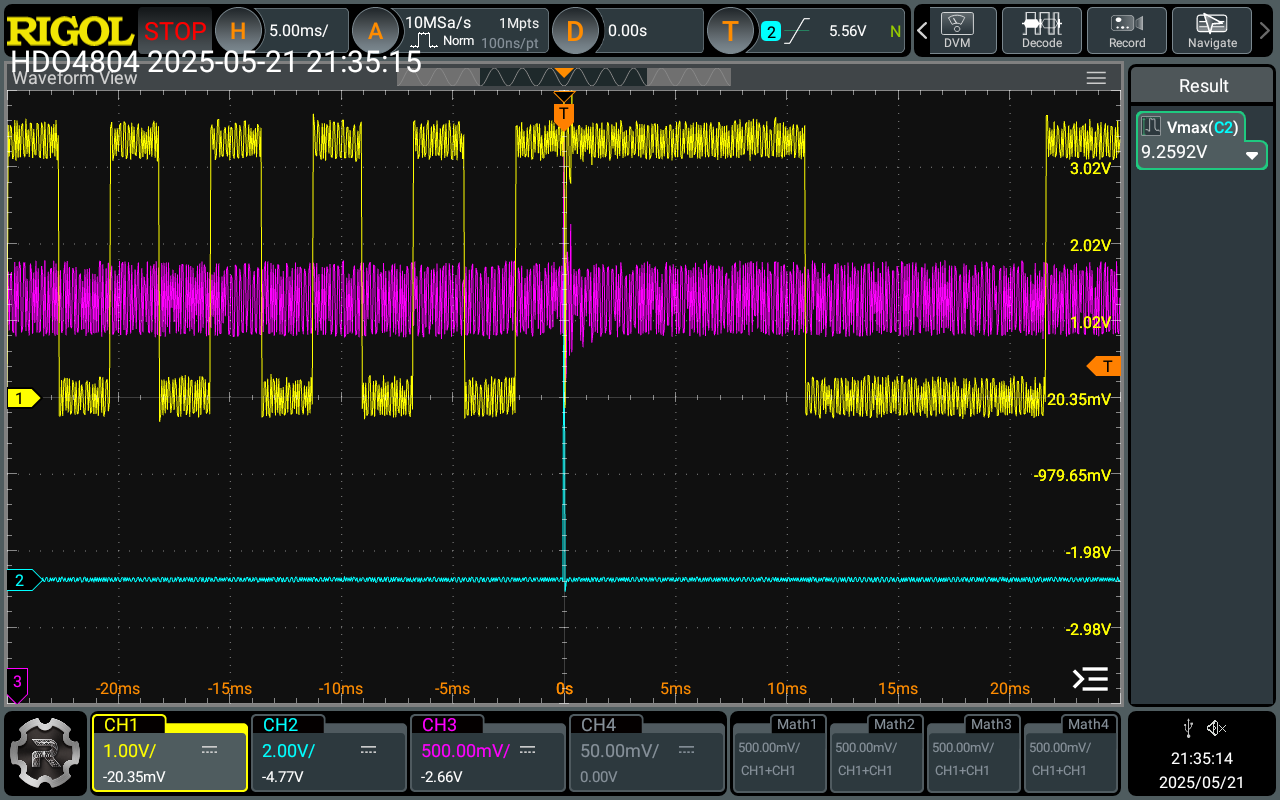The image size is (1280, 800).
Task: Click the trigger level marker on right edge
Action: [1105, 366]
